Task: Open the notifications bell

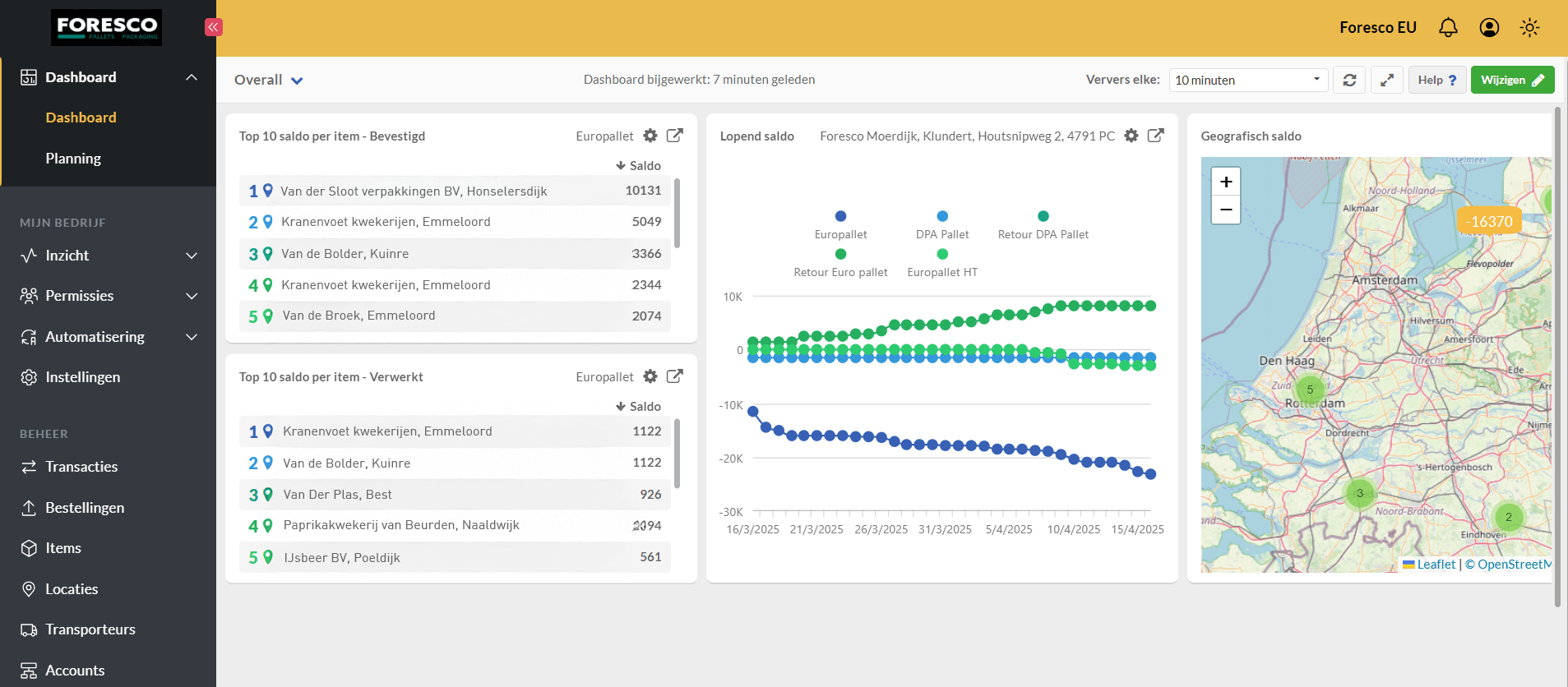Action: pyautogui.click(x=1448, y=28)
